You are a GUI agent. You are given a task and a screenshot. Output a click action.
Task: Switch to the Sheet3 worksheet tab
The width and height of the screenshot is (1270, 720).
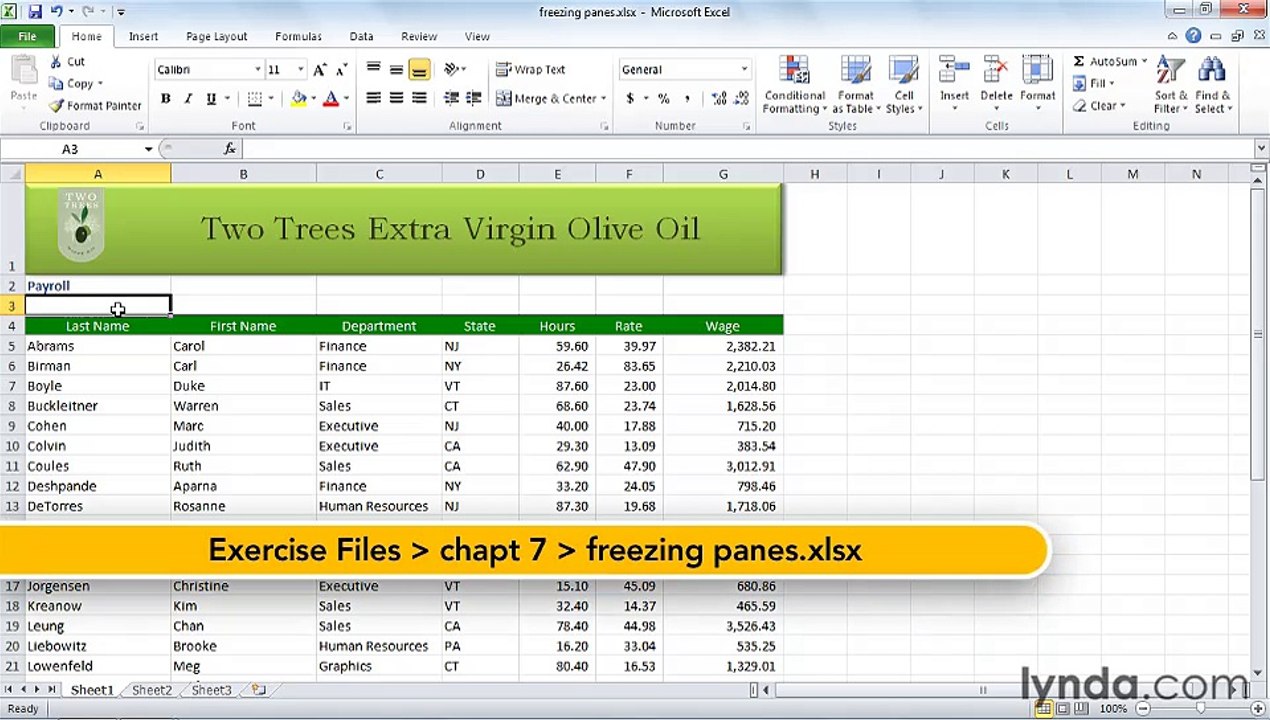point(212,690)
